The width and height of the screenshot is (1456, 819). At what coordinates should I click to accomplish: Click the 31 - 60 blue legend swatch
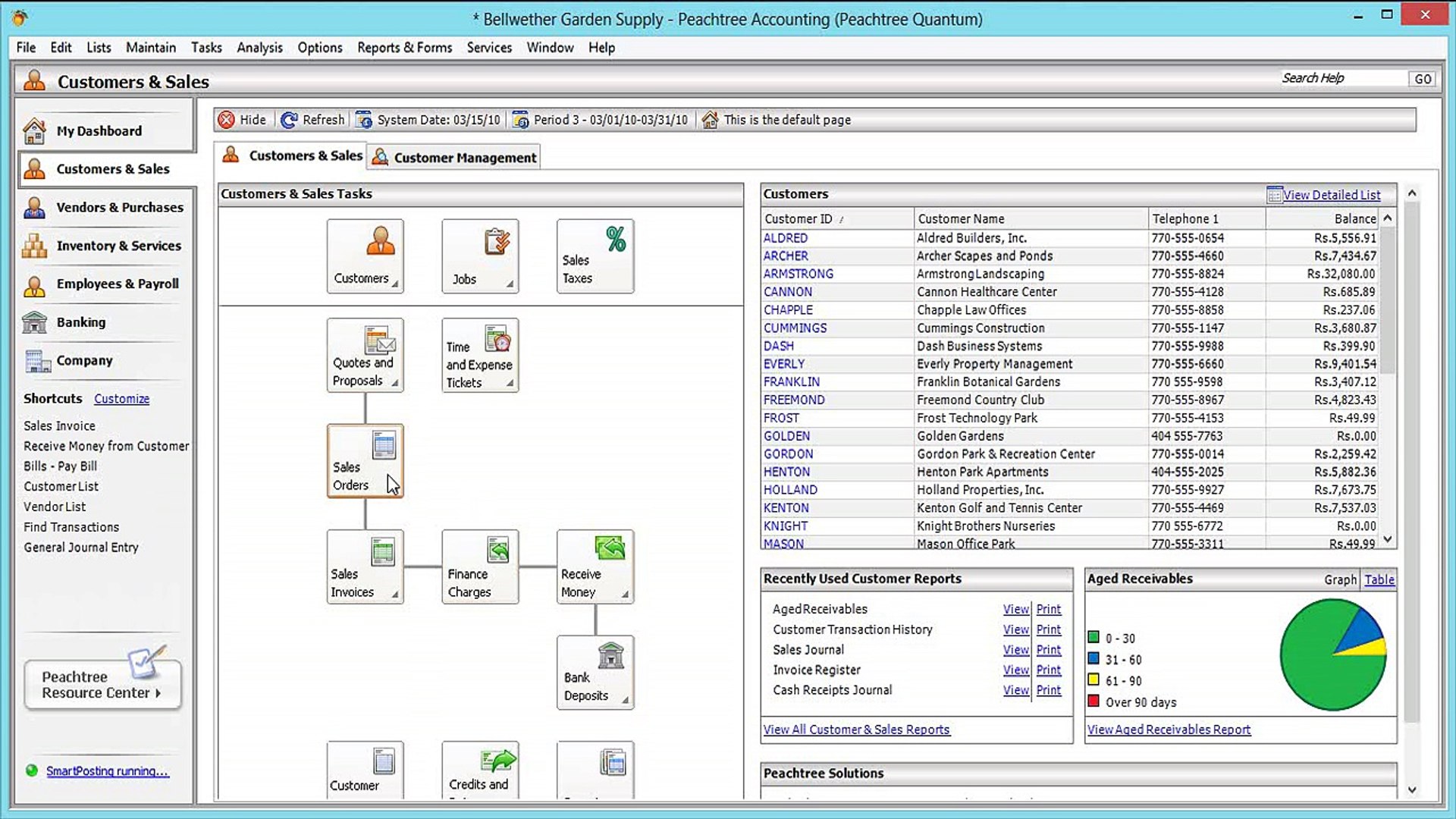point(1094,658)
